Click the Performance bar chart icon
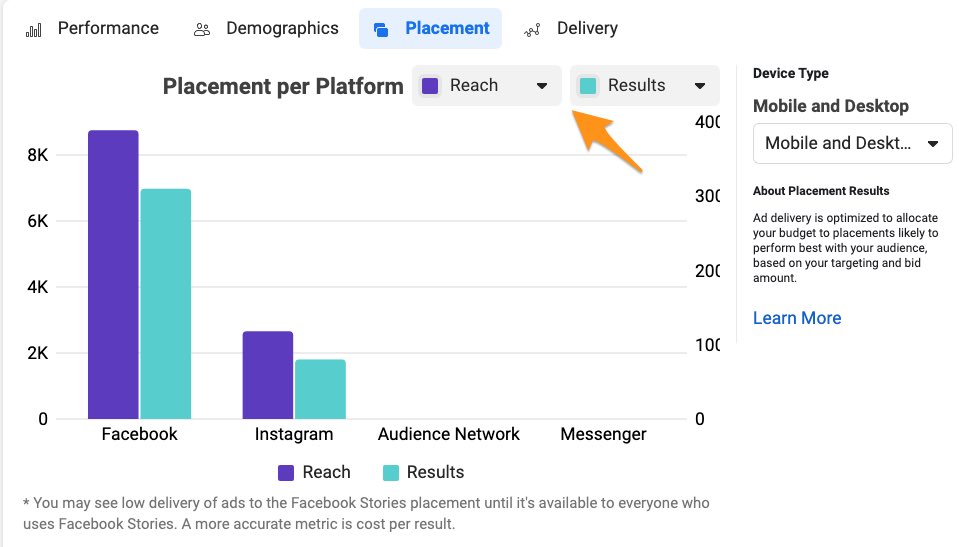This screenshot has width=959, height=547. coord(34,29)
